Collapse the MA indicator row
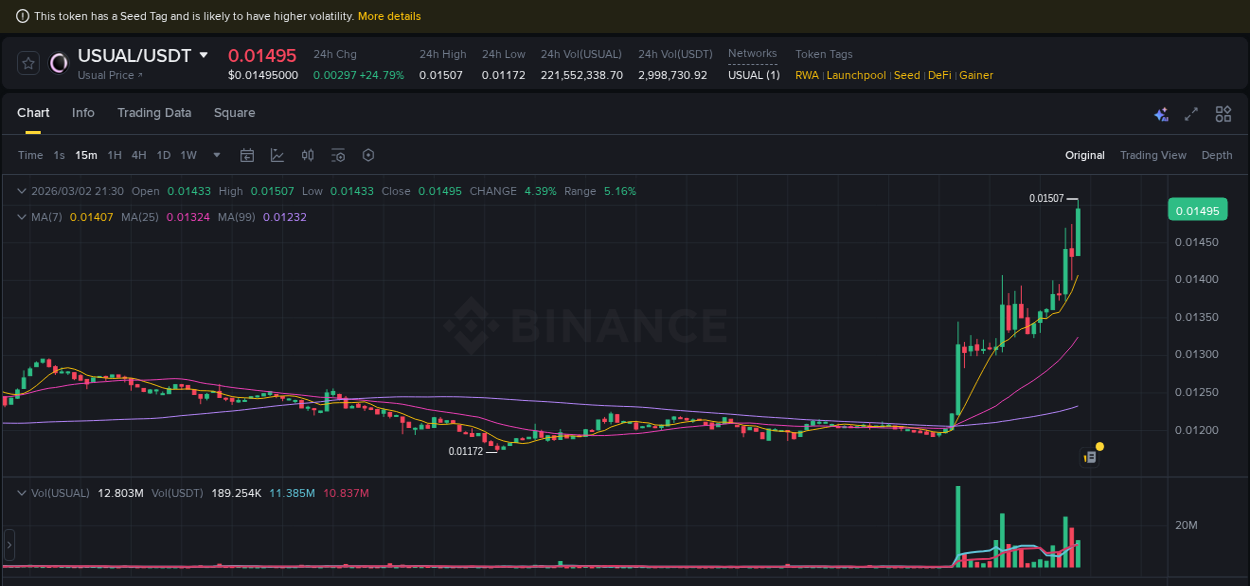The image size is (1250, 586). coord(21,216)
